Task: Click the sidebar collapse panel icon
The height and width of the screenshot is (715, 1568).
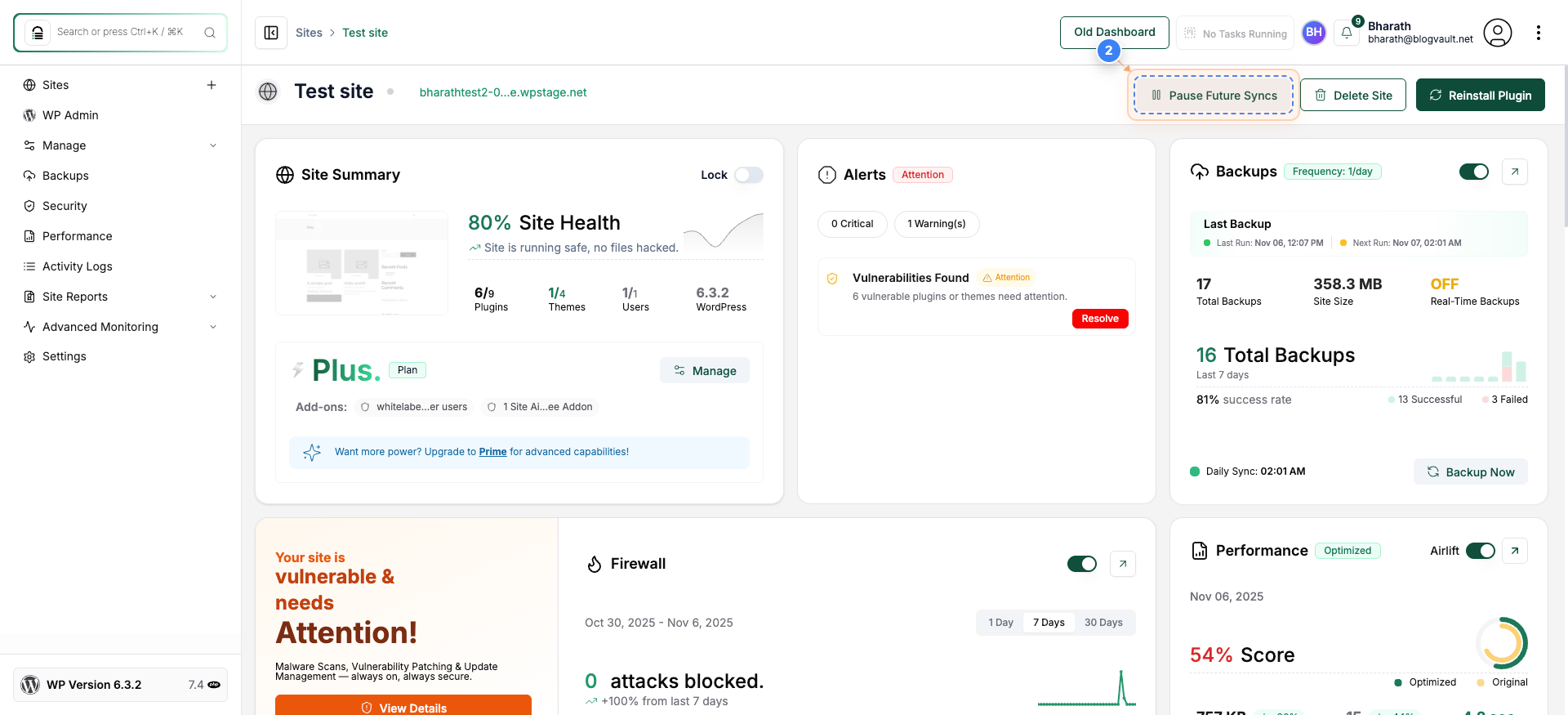Action: [271, 33]
